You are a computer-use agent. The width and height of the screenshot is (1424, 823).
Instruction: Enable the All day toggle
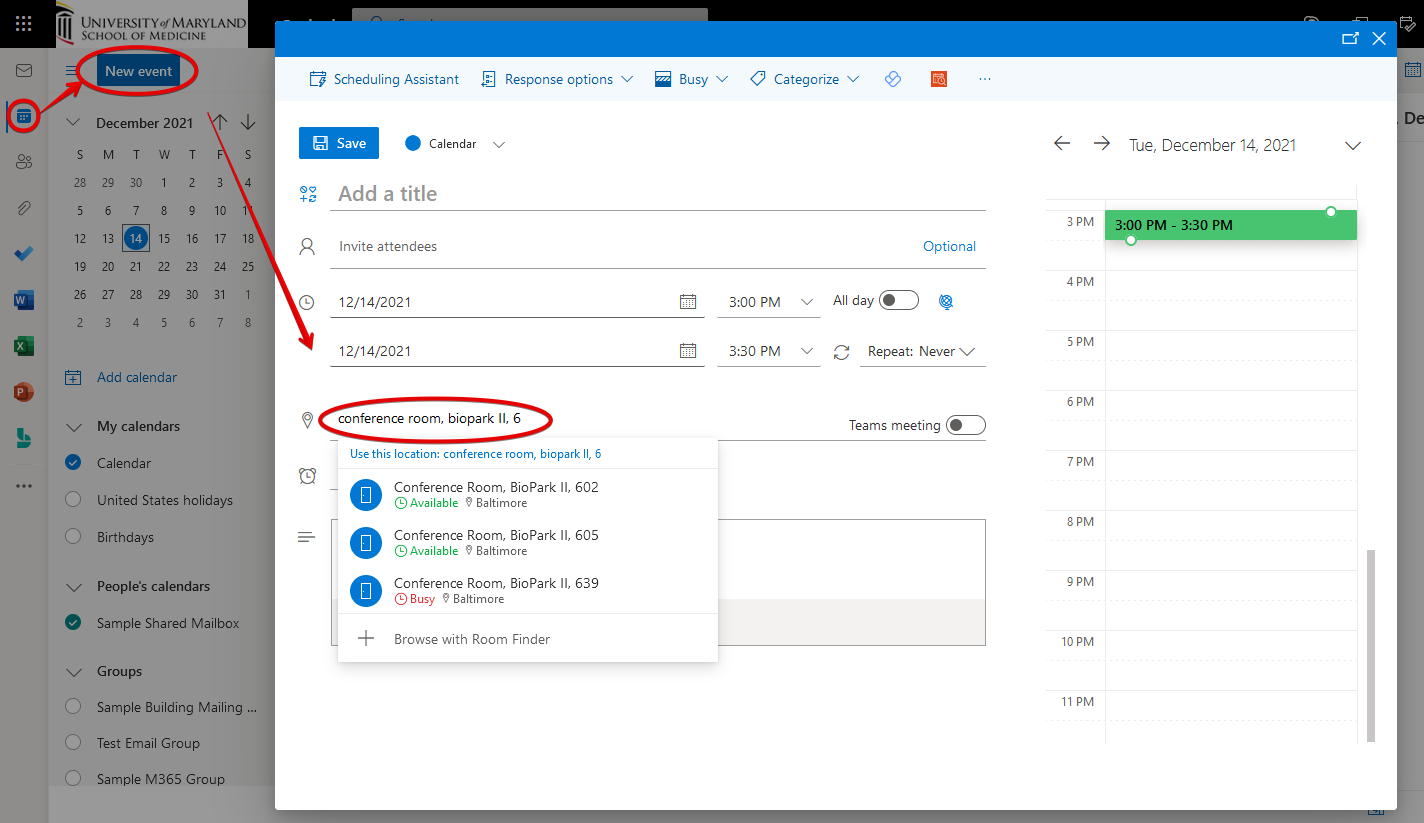point(898,301)
